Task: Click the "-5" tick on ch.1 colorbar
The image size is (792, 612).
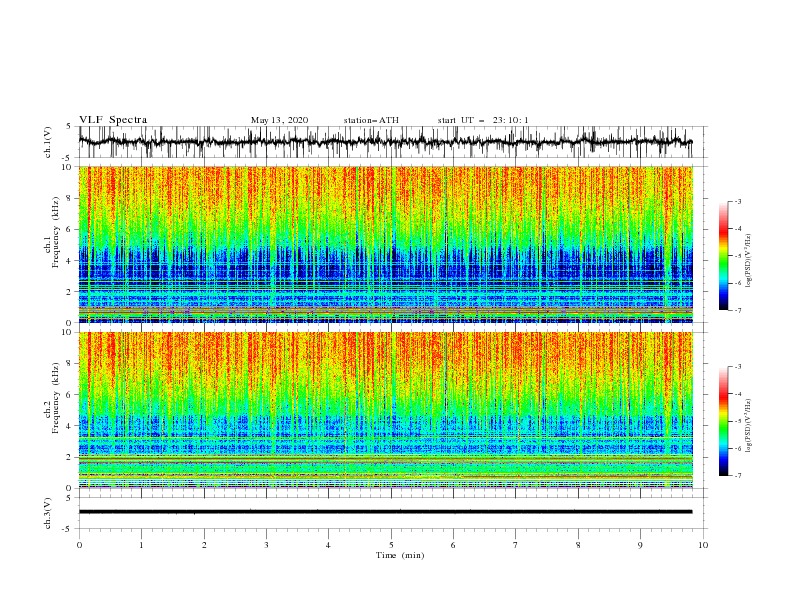Action: tap(737, 256)
